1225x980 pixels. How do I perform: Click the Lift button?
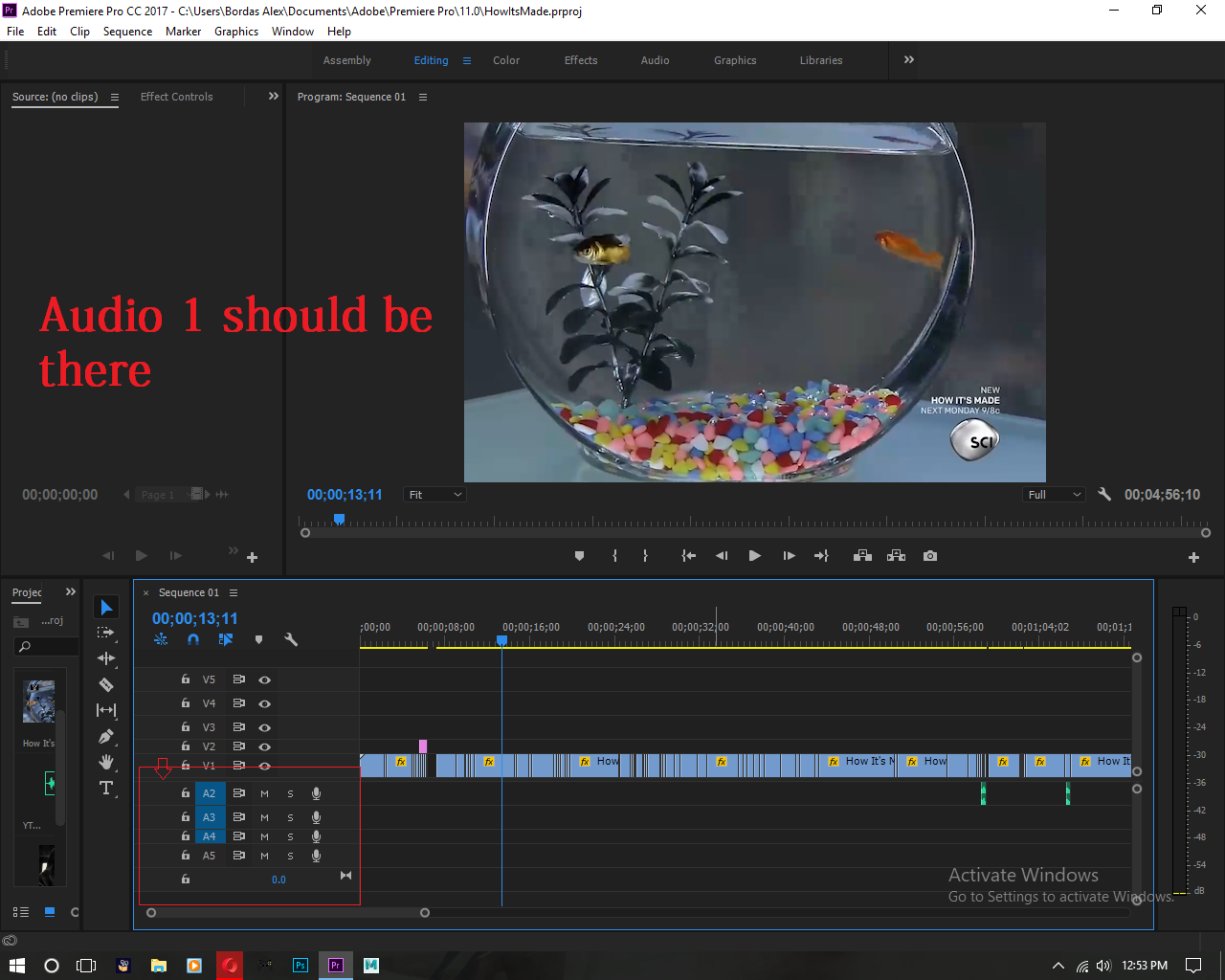(862, 556)
